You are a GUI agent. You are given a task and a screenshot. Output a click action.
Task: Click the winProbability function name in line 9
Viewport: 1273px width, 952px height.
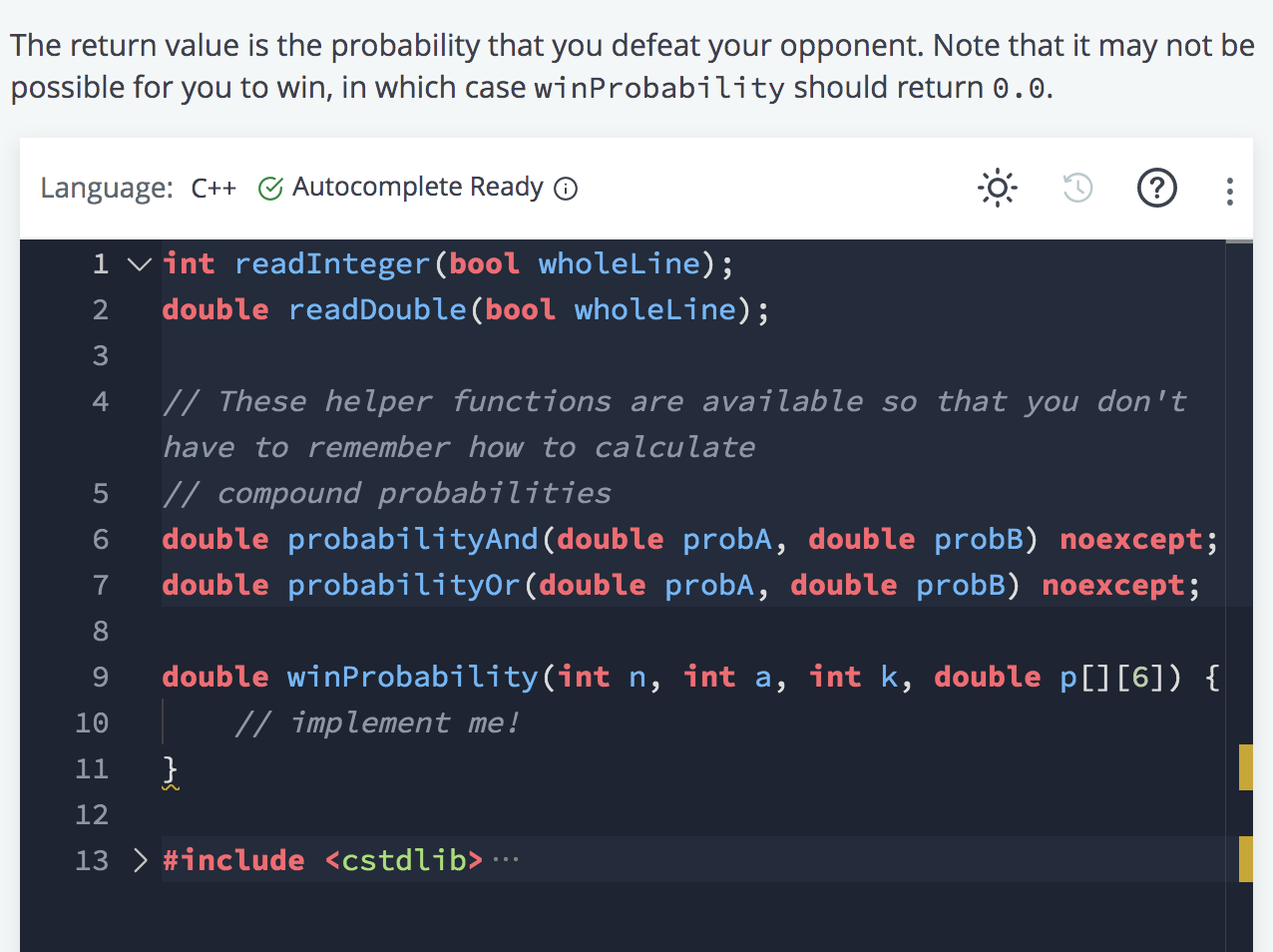(413, 677)
